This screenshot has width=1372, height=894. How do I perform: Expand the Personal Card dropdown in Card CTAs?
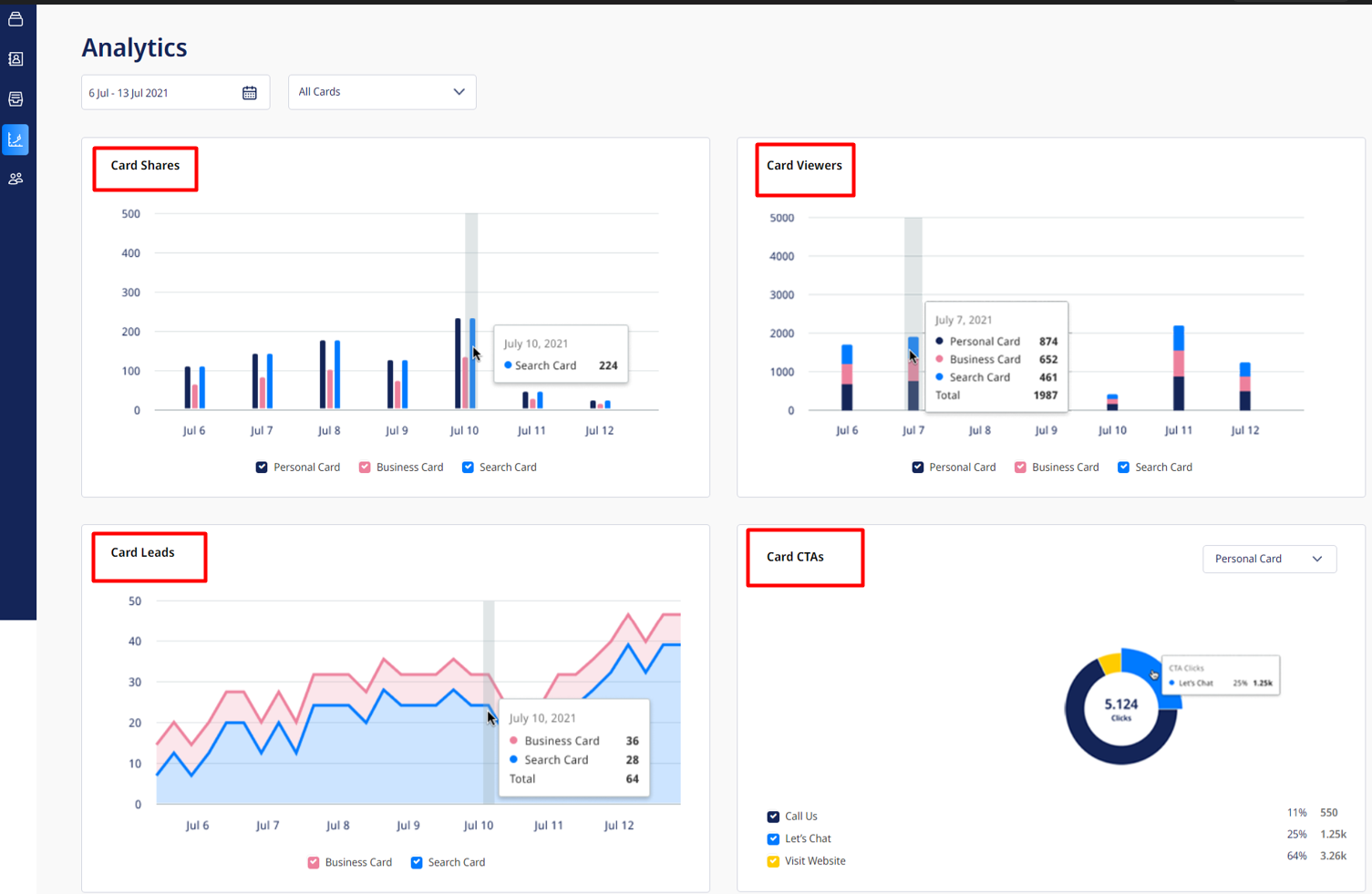tap(1268, 559)
